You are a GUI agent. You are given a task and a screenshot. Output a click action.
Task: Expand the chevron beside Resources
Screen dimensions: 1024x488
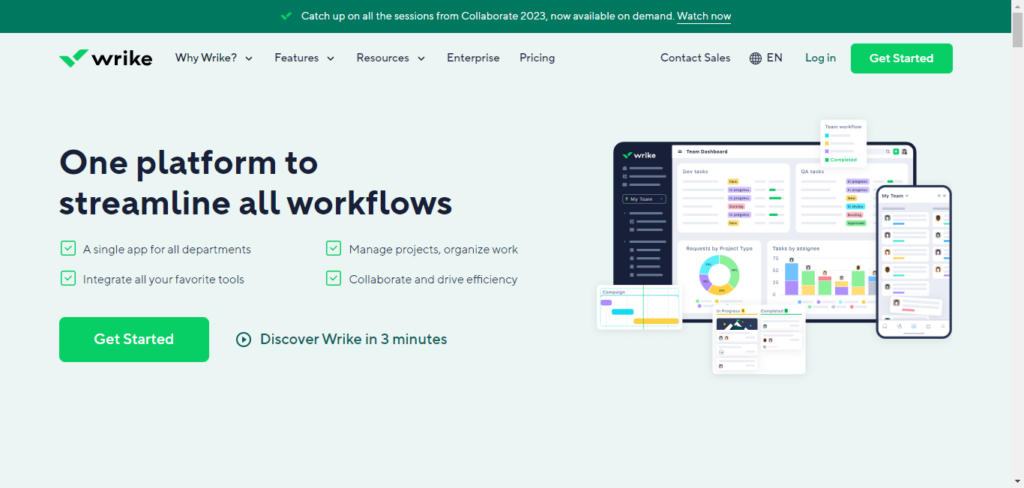421,59
